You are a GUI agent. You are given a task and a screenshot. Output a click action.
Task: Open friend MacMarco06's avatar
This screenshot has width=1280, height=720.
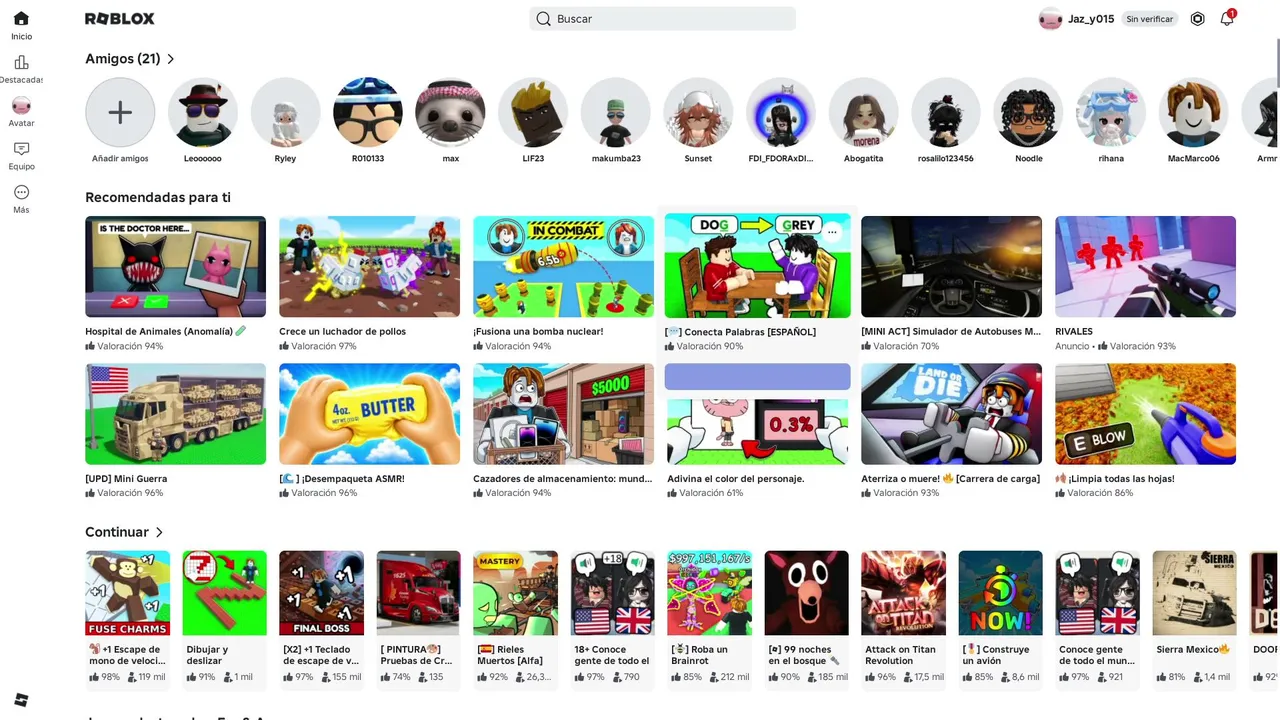point(1194,112)
